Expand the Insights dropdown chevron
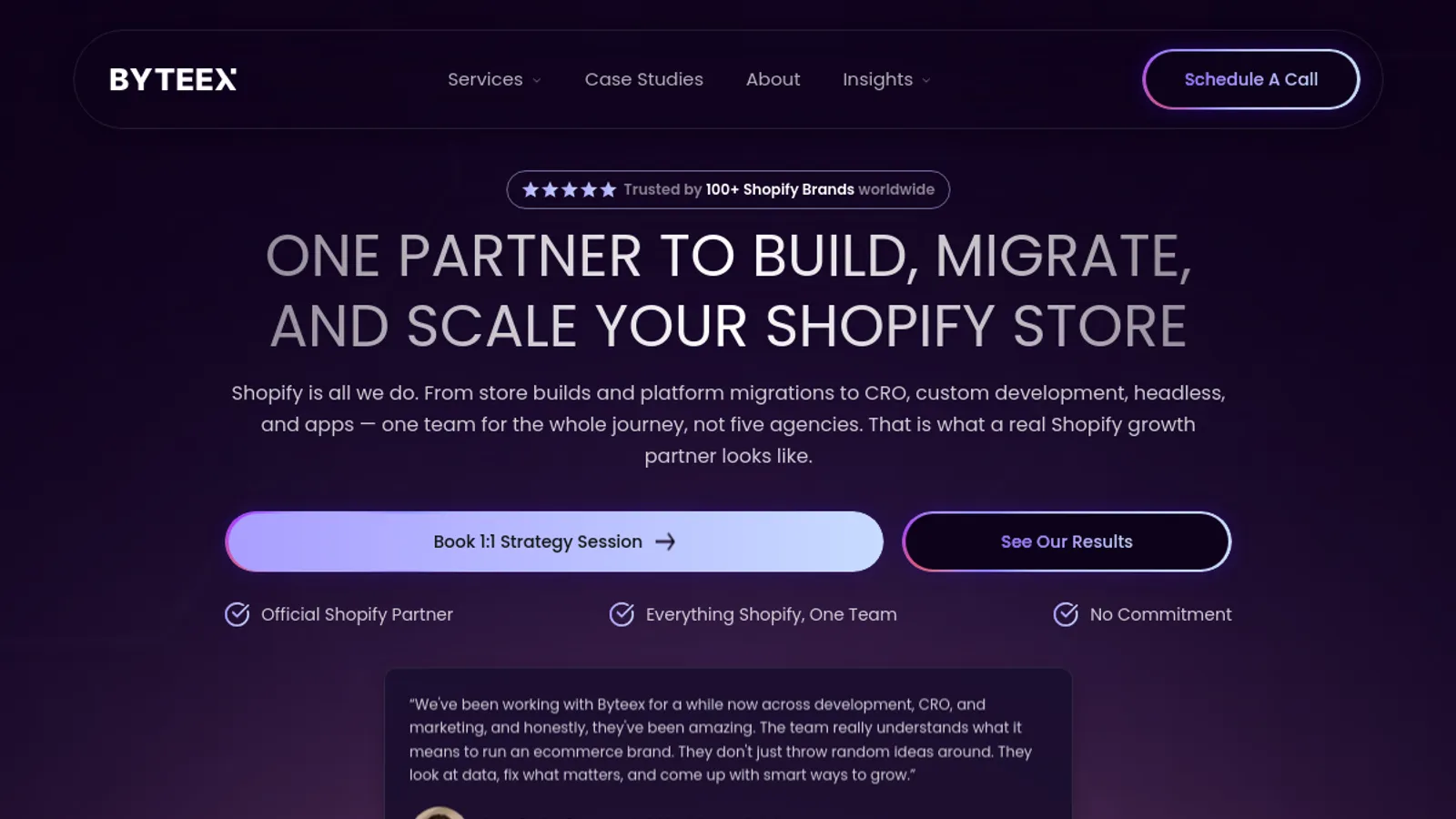Image resolution: width=1456 pixels, height=819 pixels. click(926, 80)
